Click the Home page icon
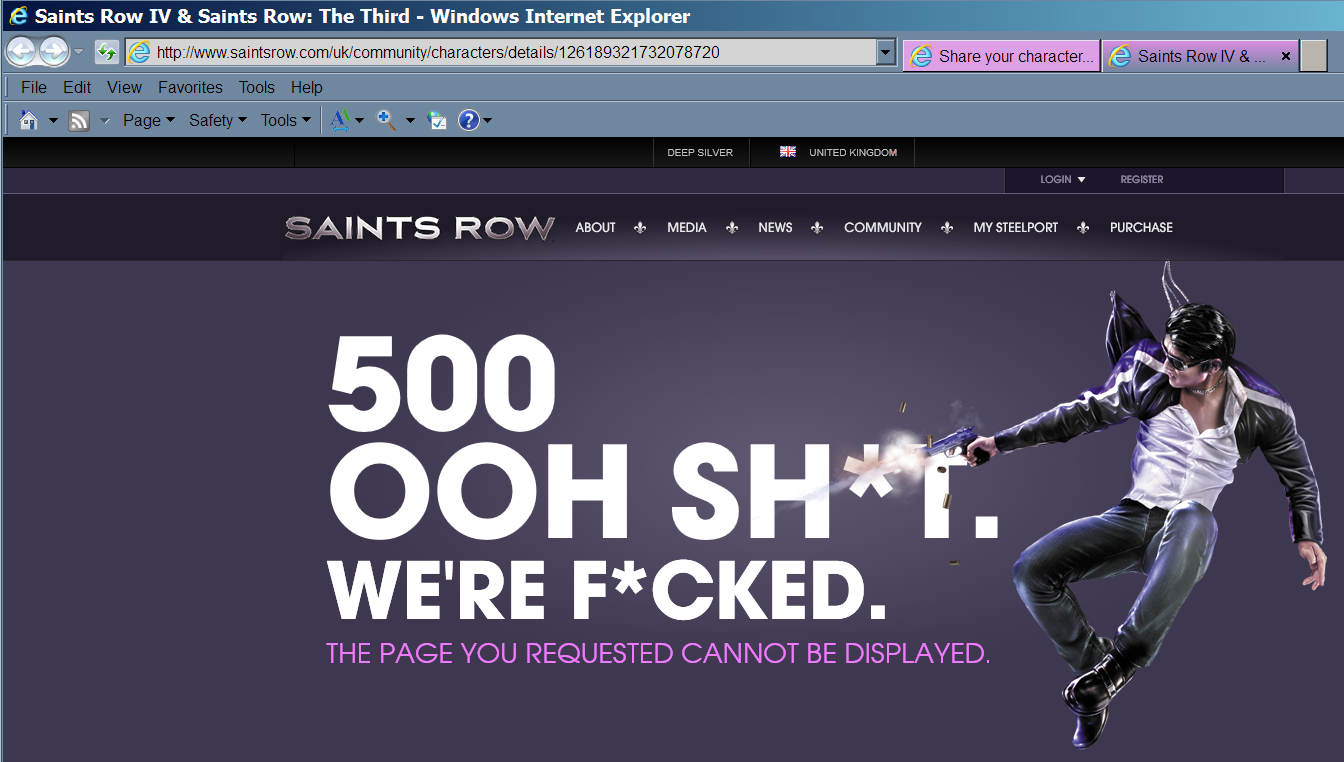This screenshot has width=1344, height=762. [x=29, y=120]
